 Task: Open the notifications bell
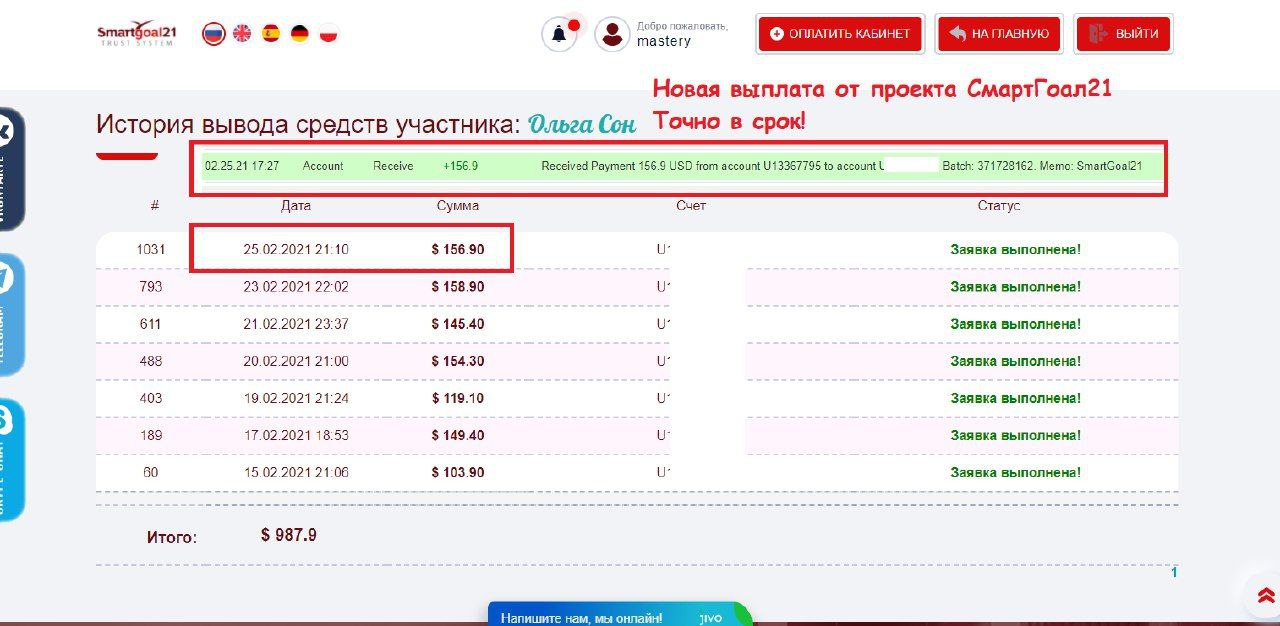pos(559,34)
